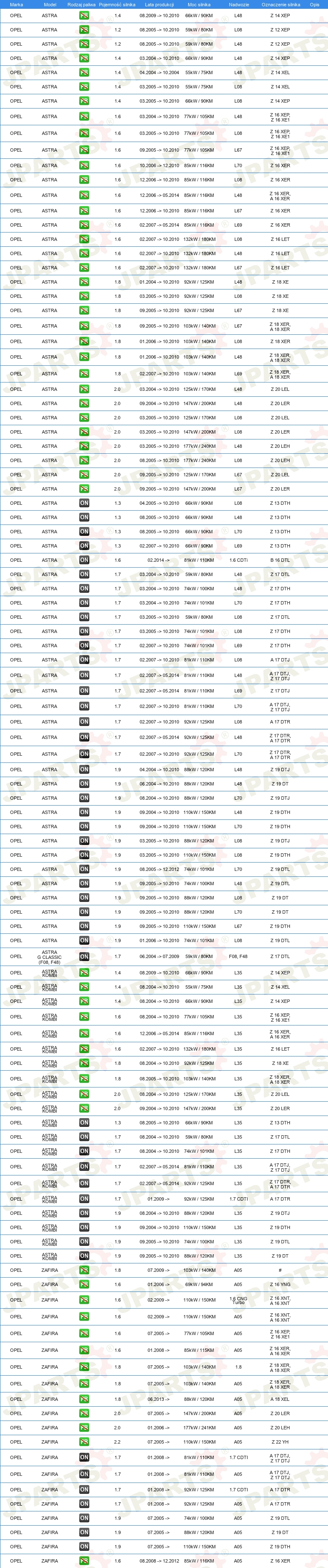Screen dimensions: 328x1568
Task: Click the Rodzaj paliwa column header
Action: pos(82,4)
